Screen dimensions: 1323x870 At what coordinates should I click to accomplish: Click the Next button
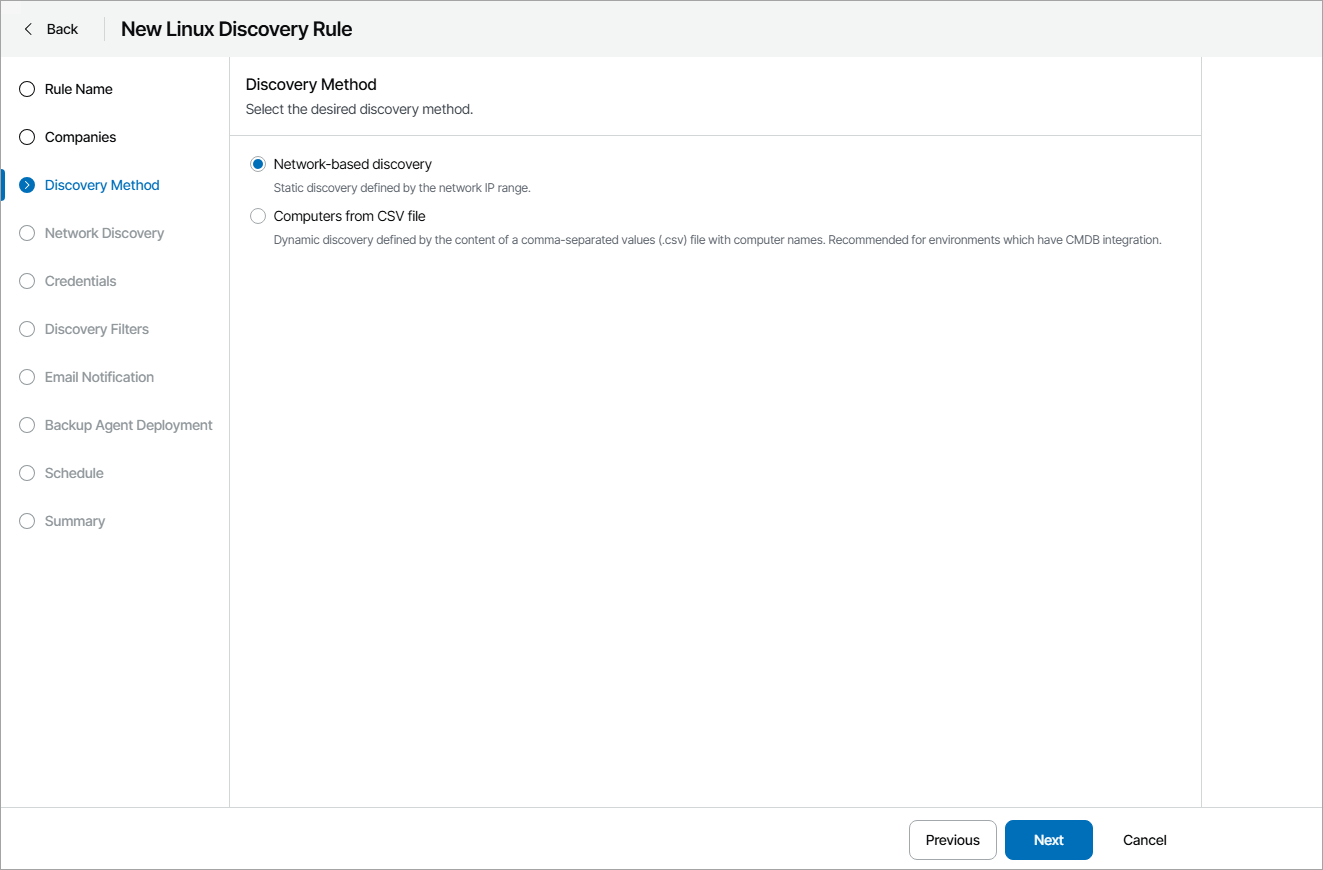(1048, 840)
